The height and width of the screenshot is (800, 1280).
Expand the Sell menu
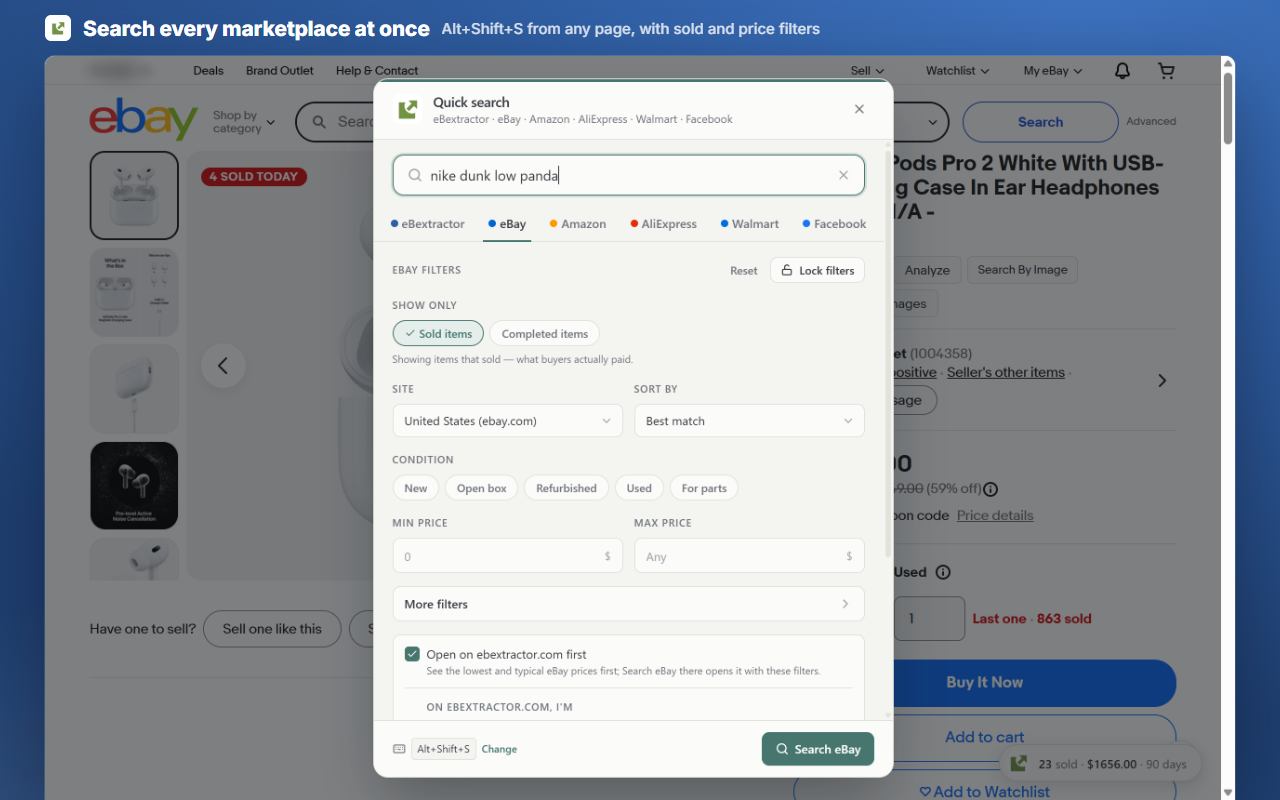point(867,71)
